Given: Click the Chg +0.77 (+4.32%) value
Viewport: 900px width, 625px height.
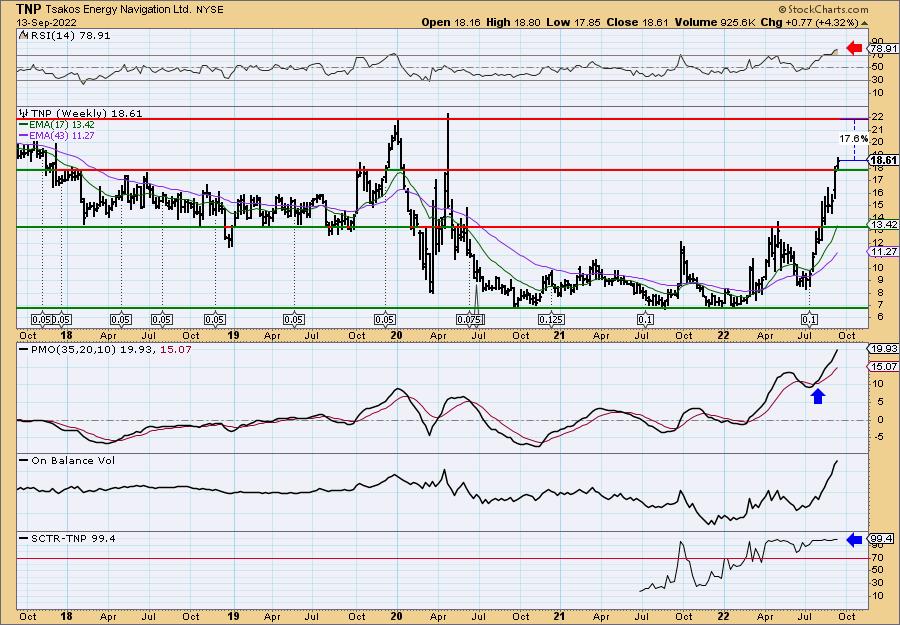Looking at the screenshot, I should coord(809,22).
